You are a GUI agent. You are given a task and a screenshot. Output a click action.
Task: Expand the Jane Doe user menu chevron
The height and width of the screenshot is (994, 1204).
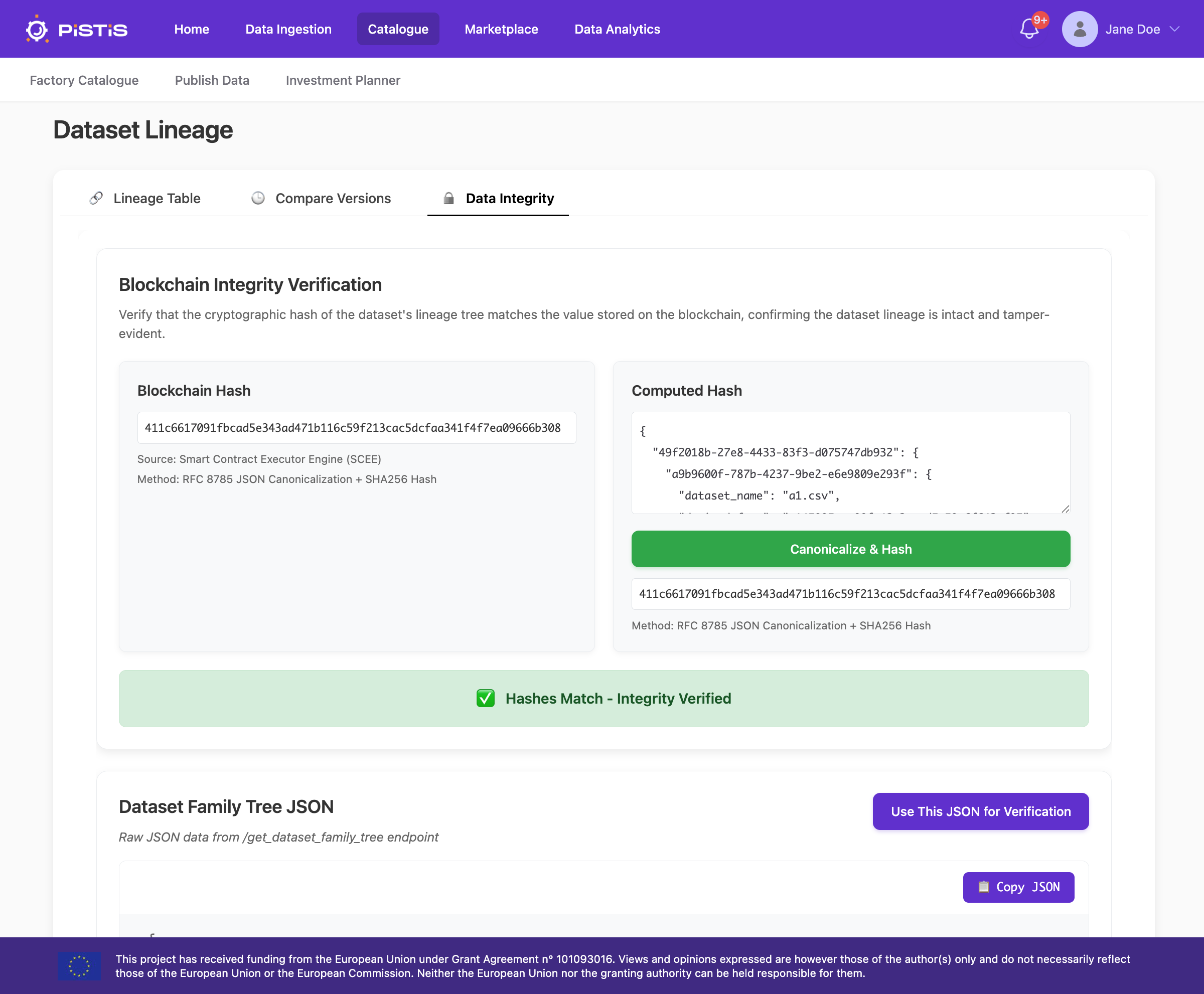point(1174,29)
